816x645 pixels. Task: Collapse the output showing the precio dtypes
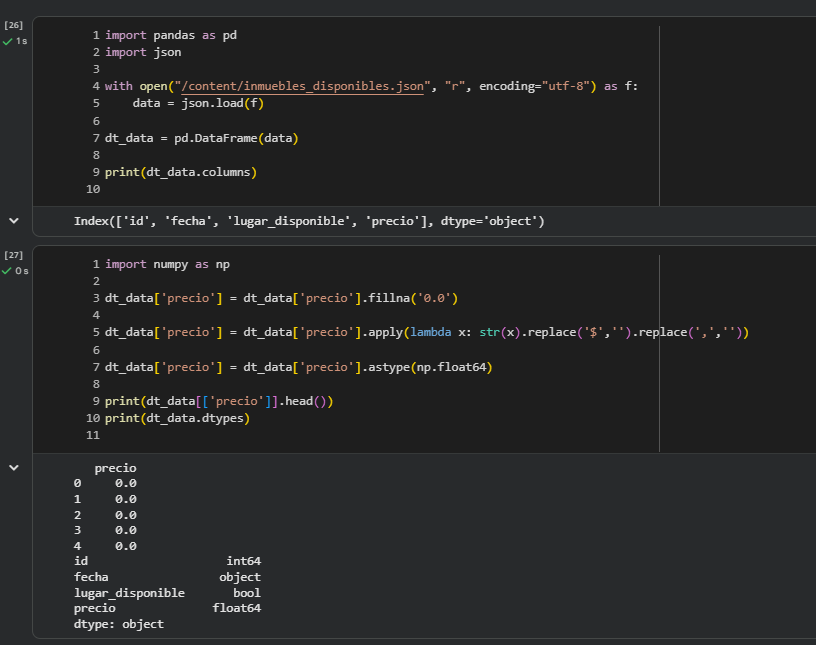click(x=14, y=467)
